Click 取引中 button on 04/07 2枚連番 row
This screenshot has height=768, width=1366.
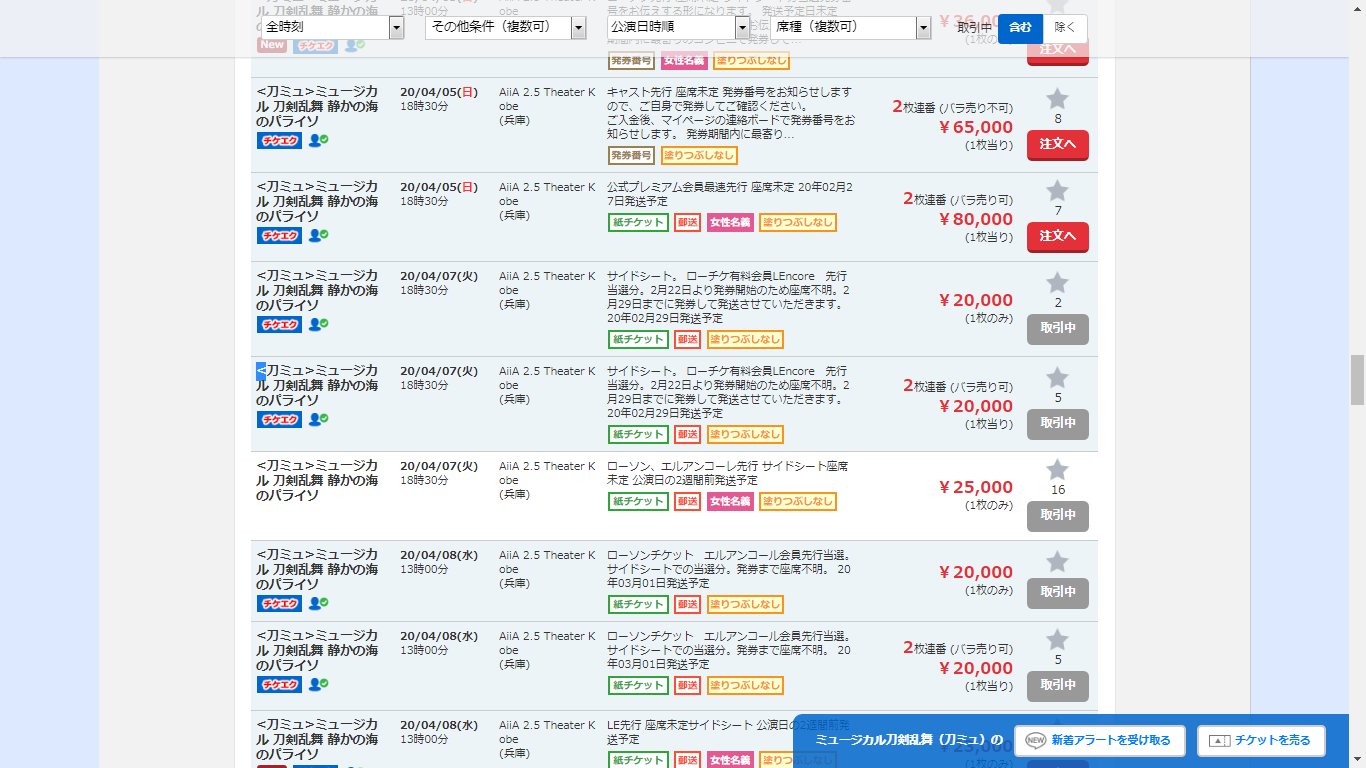click(1058, 424)
